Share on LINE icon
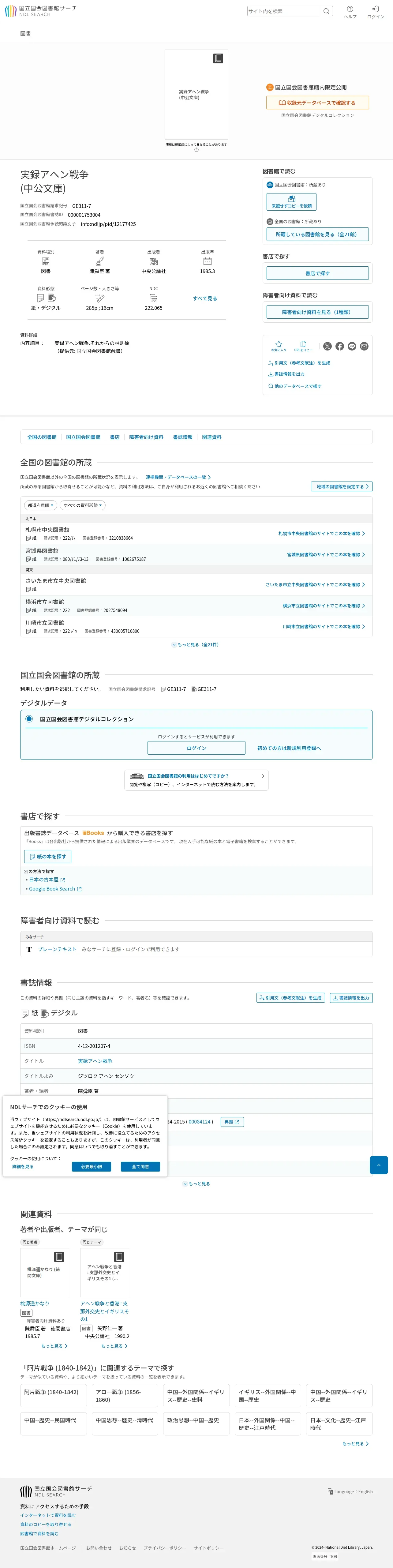Screen dimensions: 393x1568 click(x=352, y=346)
